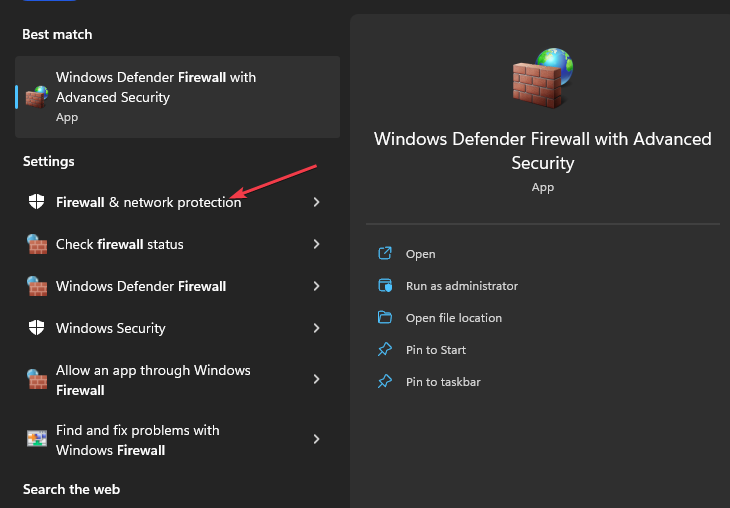Select the Pin to taskbar action

tap(443, 382)
